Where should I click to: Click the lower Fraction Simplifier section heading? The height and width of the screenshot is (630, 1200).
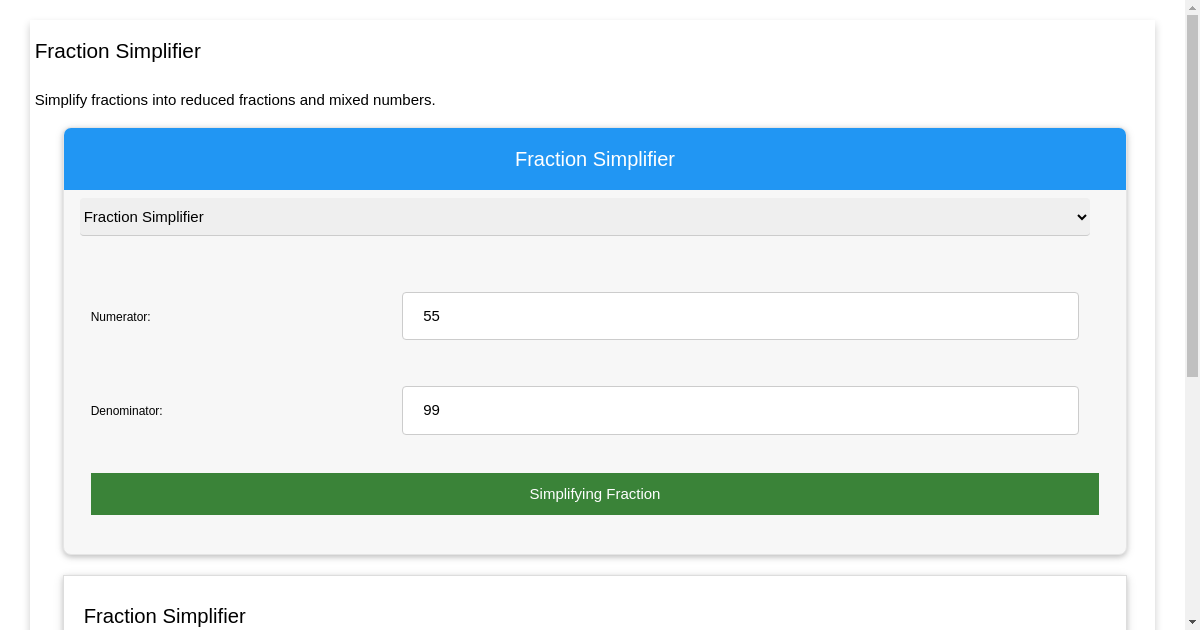tap(165, 616)
